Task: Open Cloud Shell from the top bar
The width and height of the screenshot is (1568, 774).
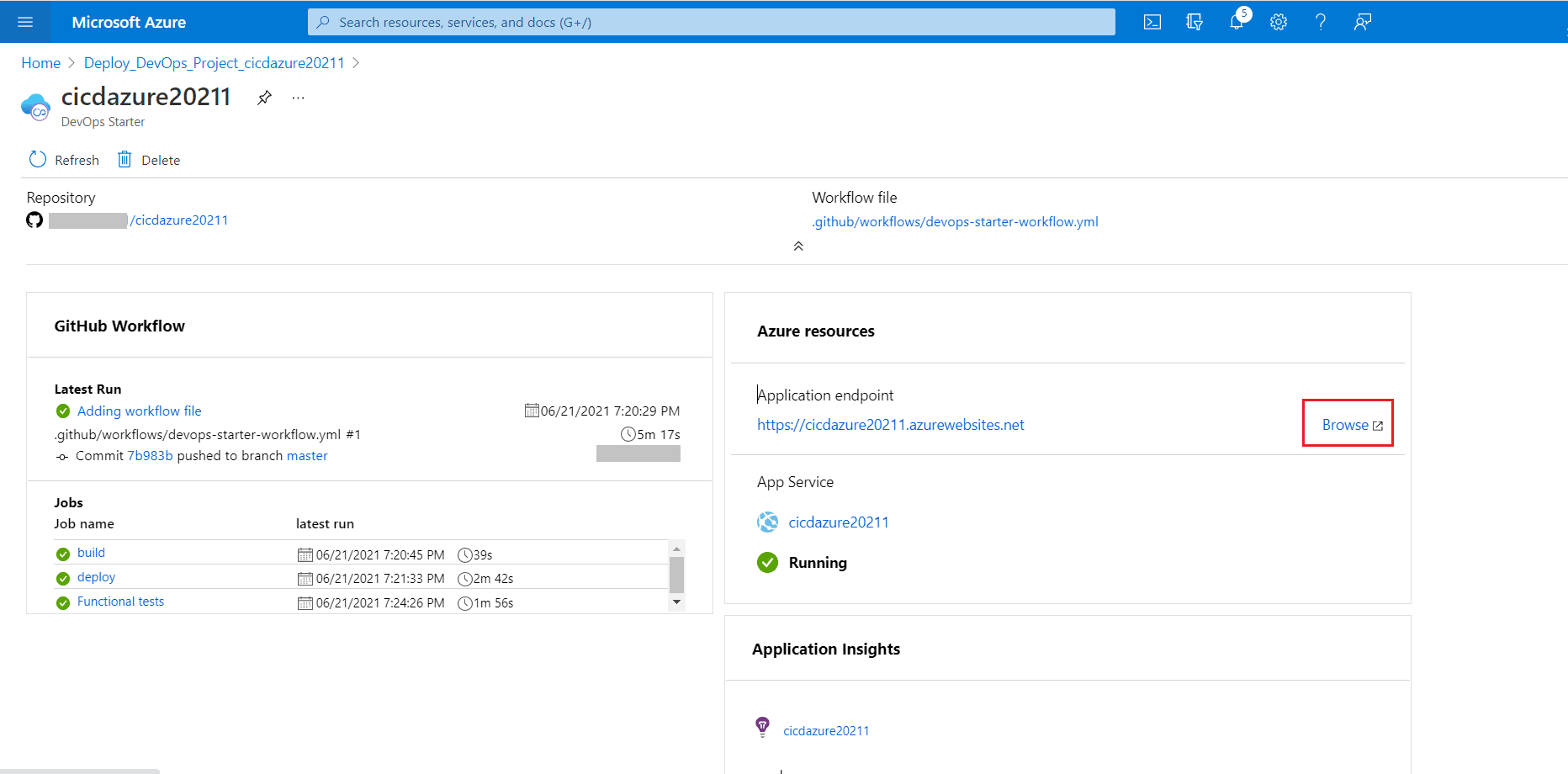Action: tap(1152, 22)
